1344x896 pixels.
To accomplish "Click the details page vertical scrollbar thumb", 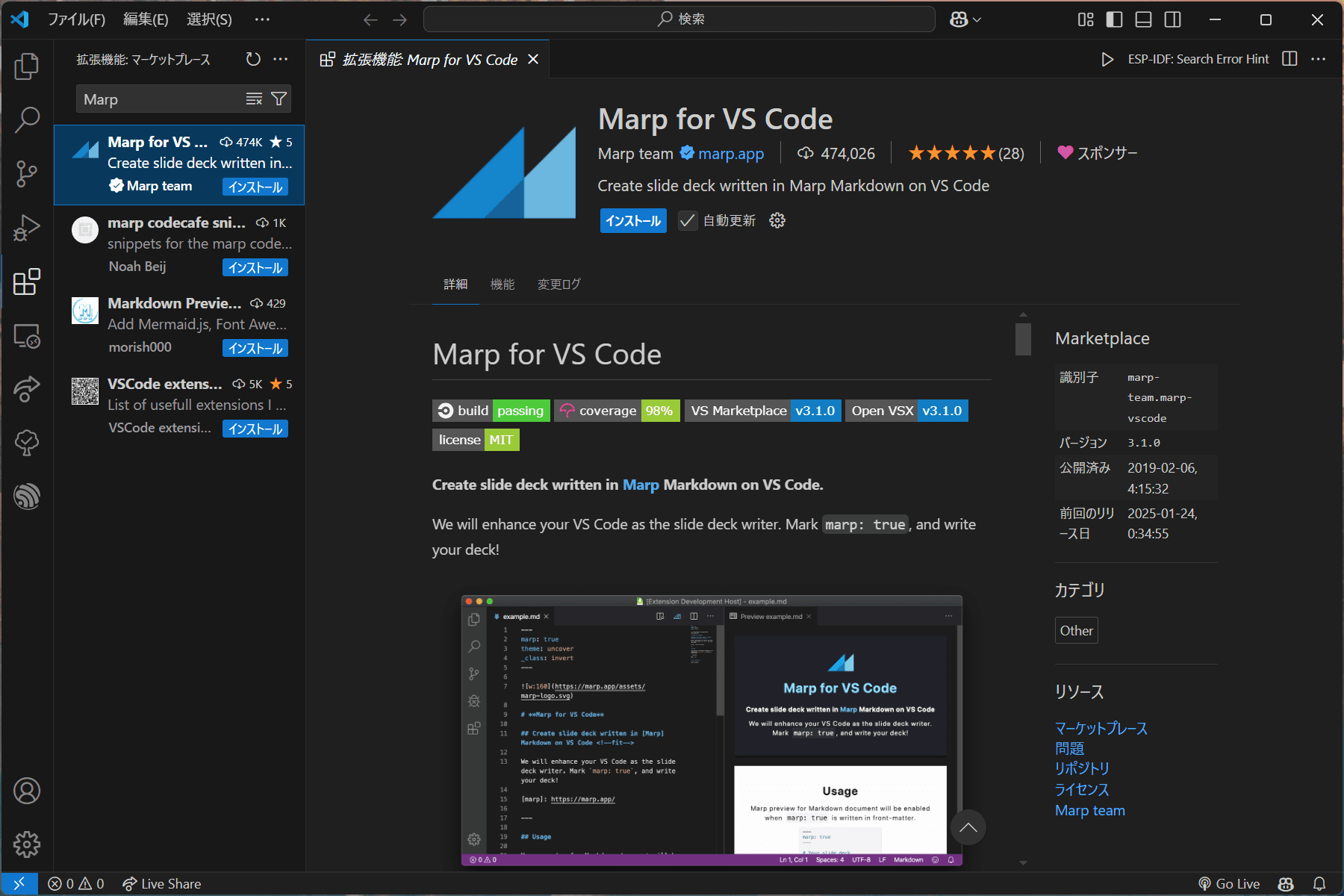I will click(x=1023, y=339).
